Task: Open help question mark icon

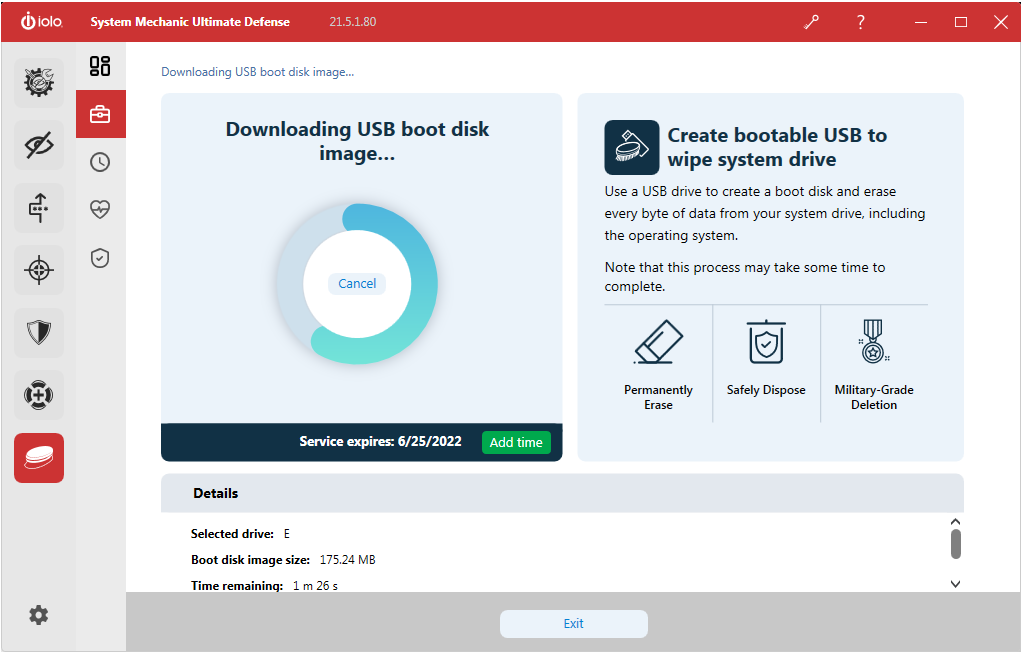Action: [861, 22]
